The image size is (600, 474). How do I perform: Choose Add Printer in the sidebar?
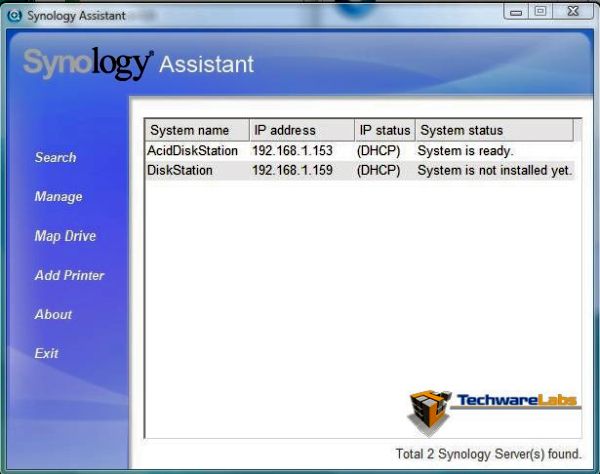click(x=69, y=275)
